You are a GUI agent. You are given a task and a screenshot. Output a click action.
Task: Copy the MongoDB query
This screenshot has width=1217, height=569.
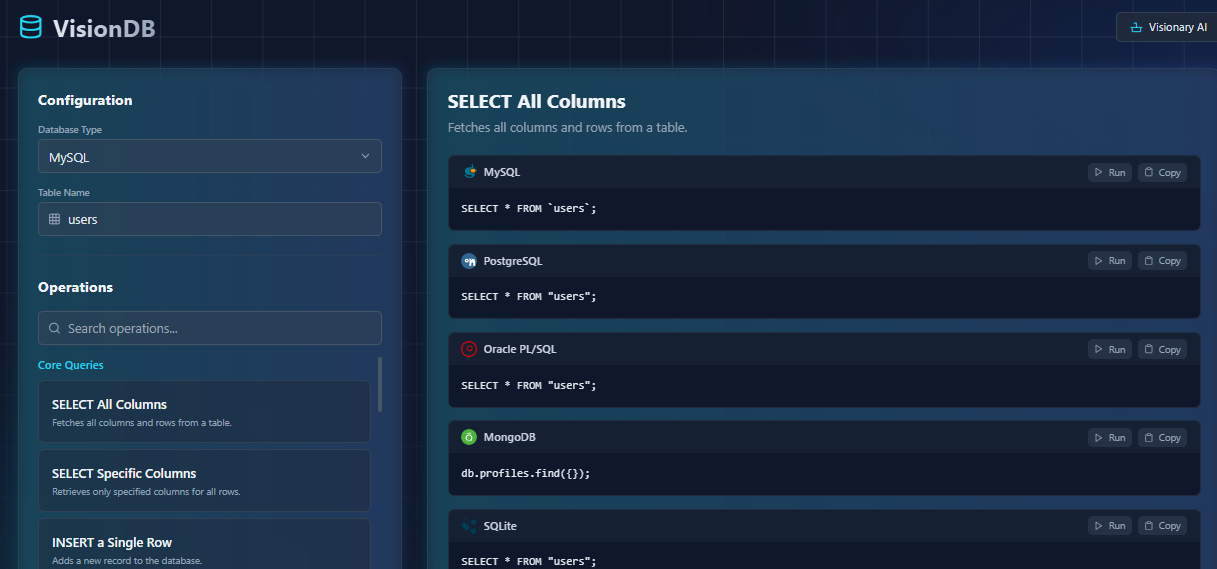1162,437
